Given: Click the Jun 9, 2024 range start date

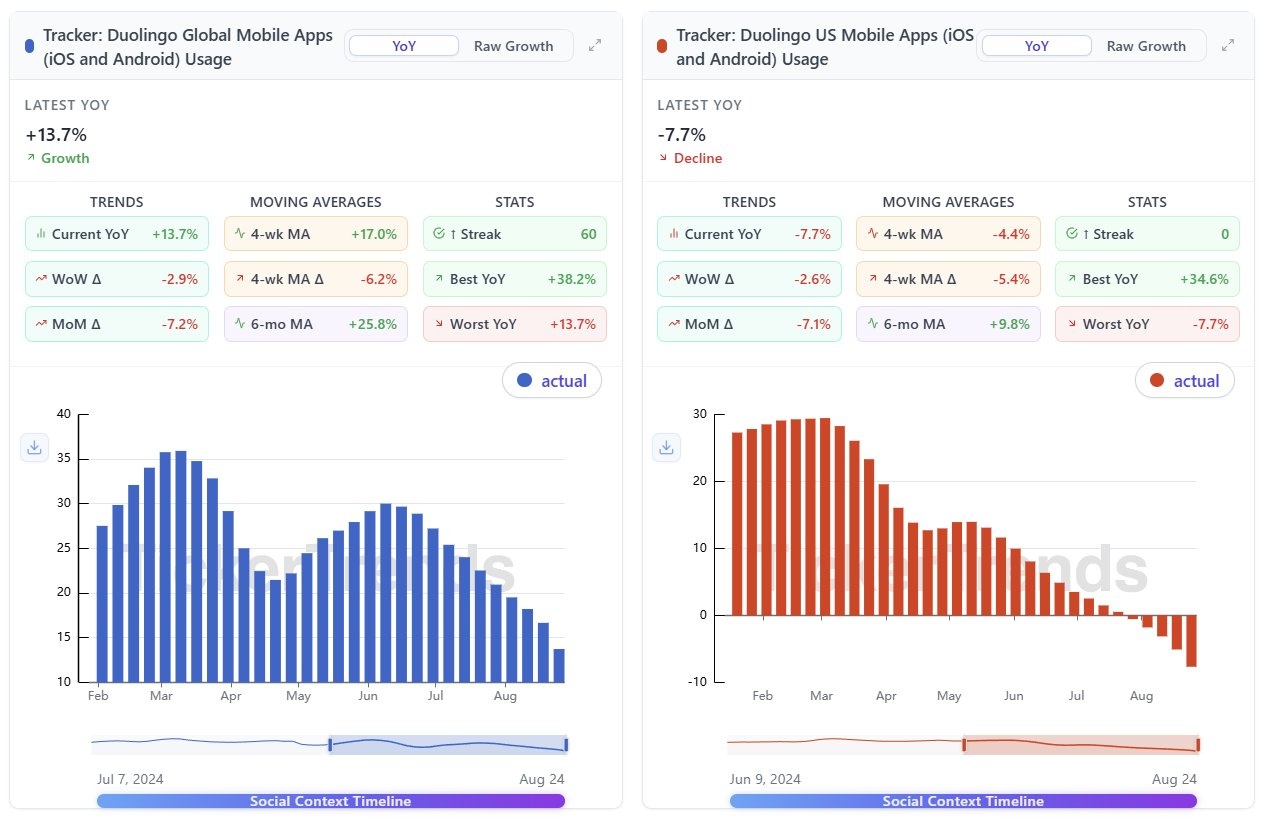Looking at the screenshot, I should [x=765, y=779].
